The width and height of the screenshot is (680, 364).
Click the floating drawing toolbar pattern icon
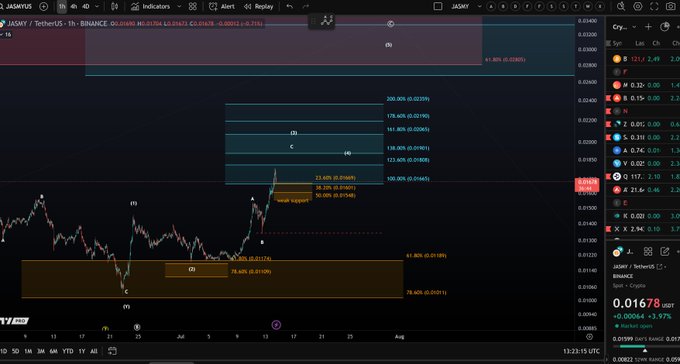(326, 20)
